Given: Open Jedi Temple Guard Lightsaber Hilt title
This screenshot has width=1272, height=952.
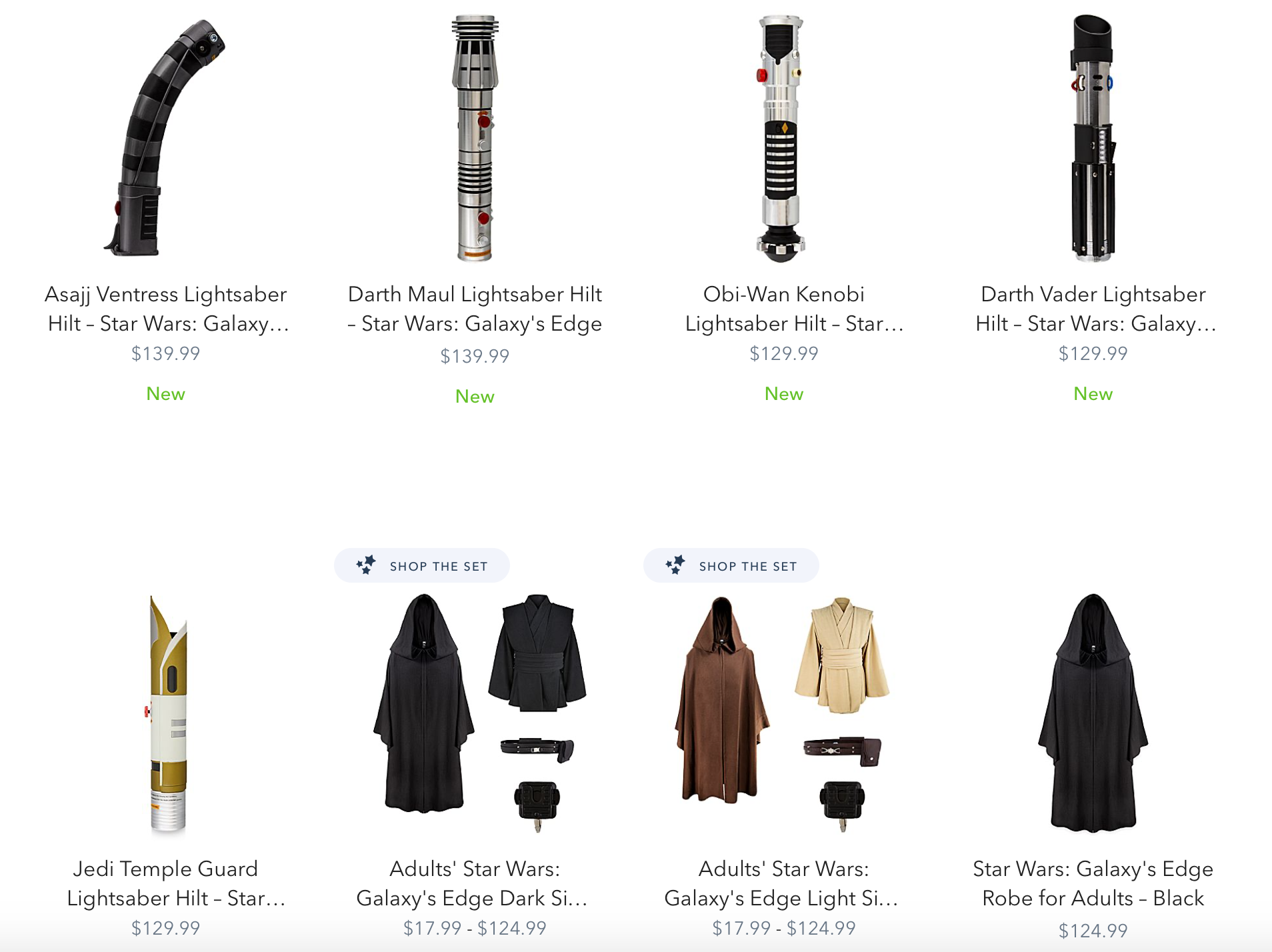Looking at the screenshot, I should [166, 883].
